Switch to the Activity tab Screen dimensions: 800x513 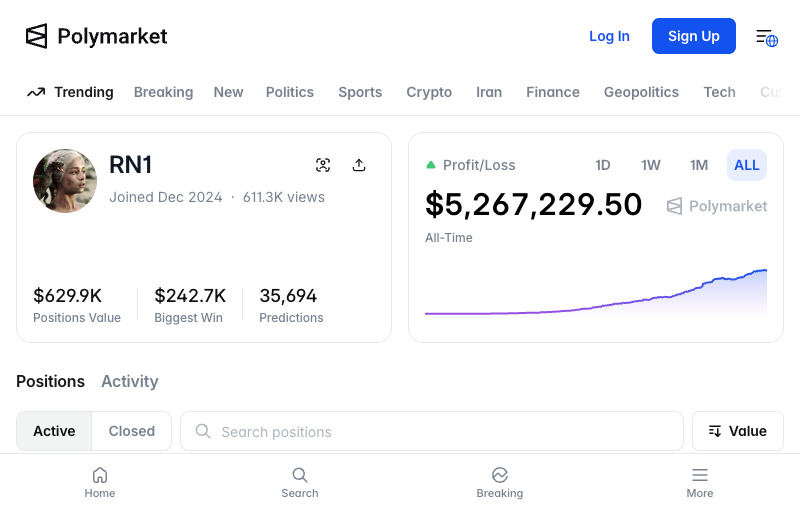click(x=130, y=381)
